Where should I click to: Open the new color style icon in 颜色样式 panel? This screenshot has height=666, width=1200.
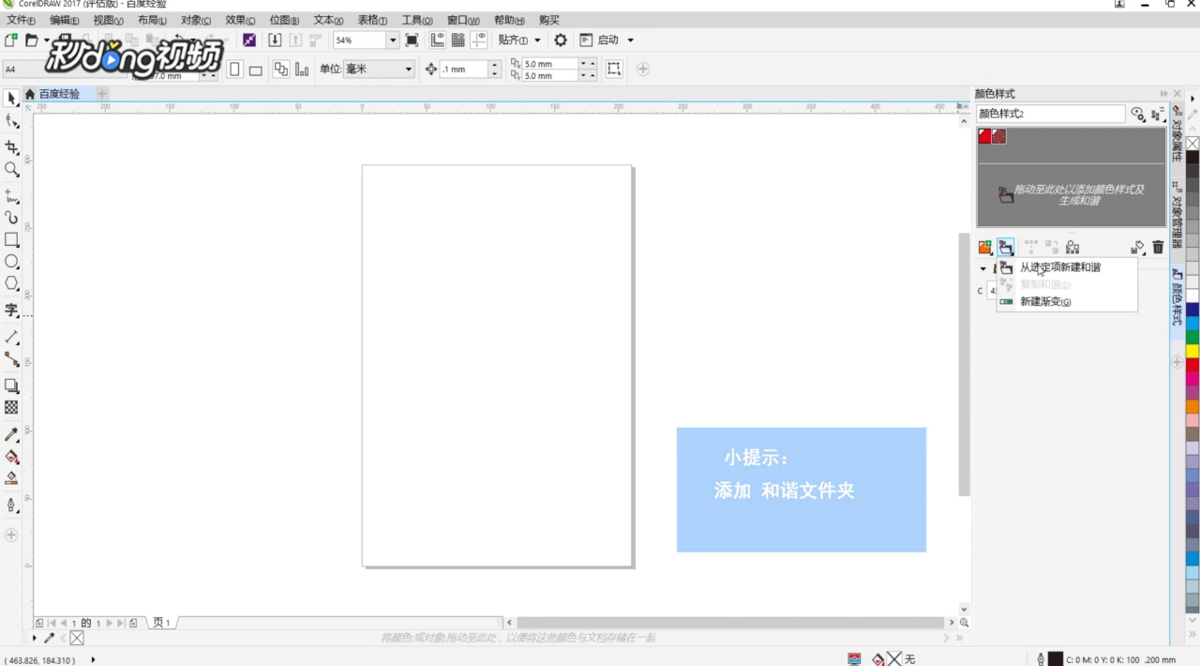pyautogui.click(x=983, y=246)
